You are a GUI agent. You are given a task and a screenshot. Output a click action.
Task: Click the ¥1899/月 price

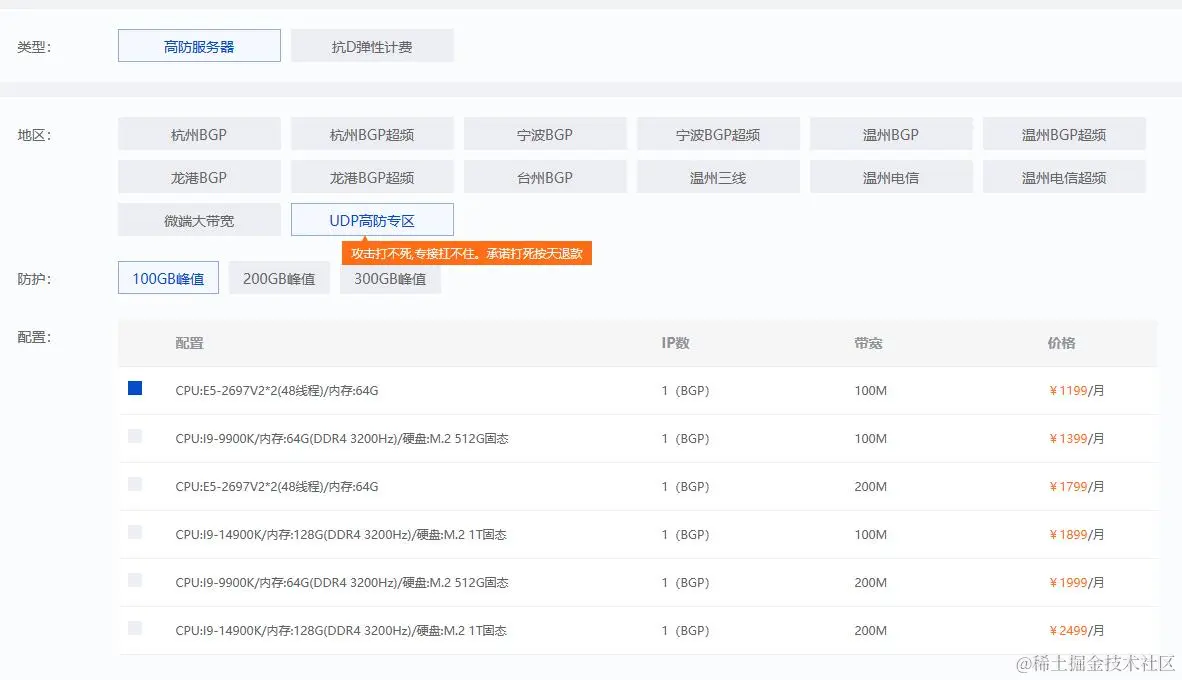click(x=1076, y=535)
